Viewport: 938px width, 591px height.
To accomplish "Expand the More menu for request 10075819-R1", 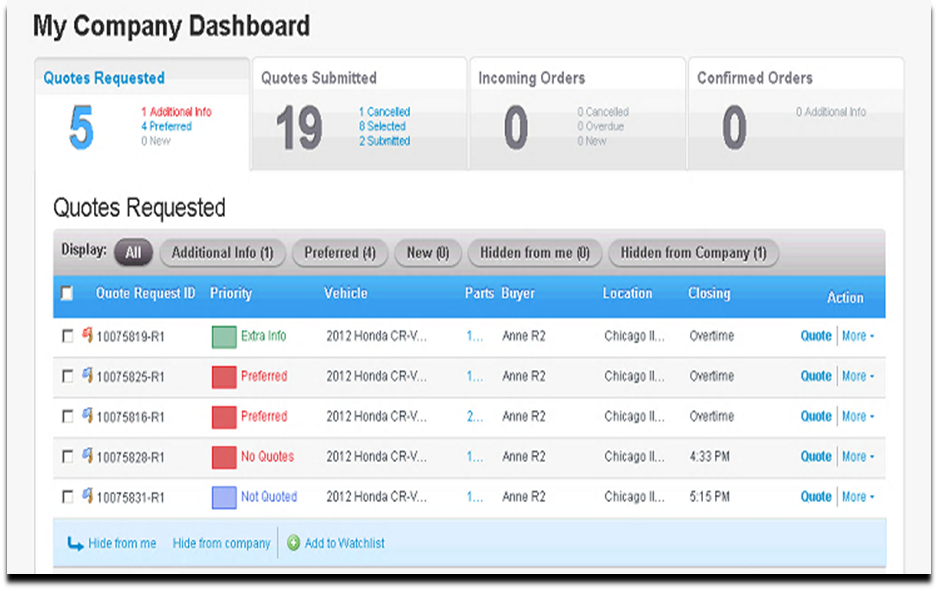I will pyautogui.click(x=857, y=336).
